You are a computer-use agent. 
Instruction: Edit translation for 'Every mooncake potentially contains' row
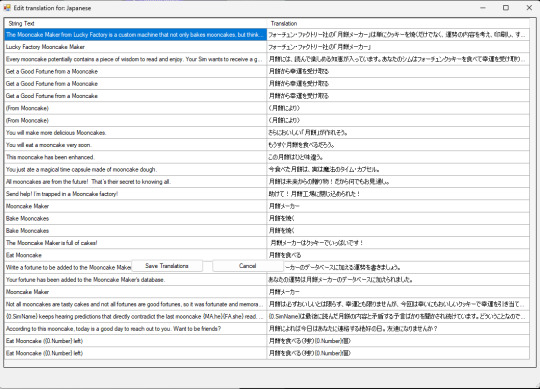pyautogui.click(x=398, y=59)
